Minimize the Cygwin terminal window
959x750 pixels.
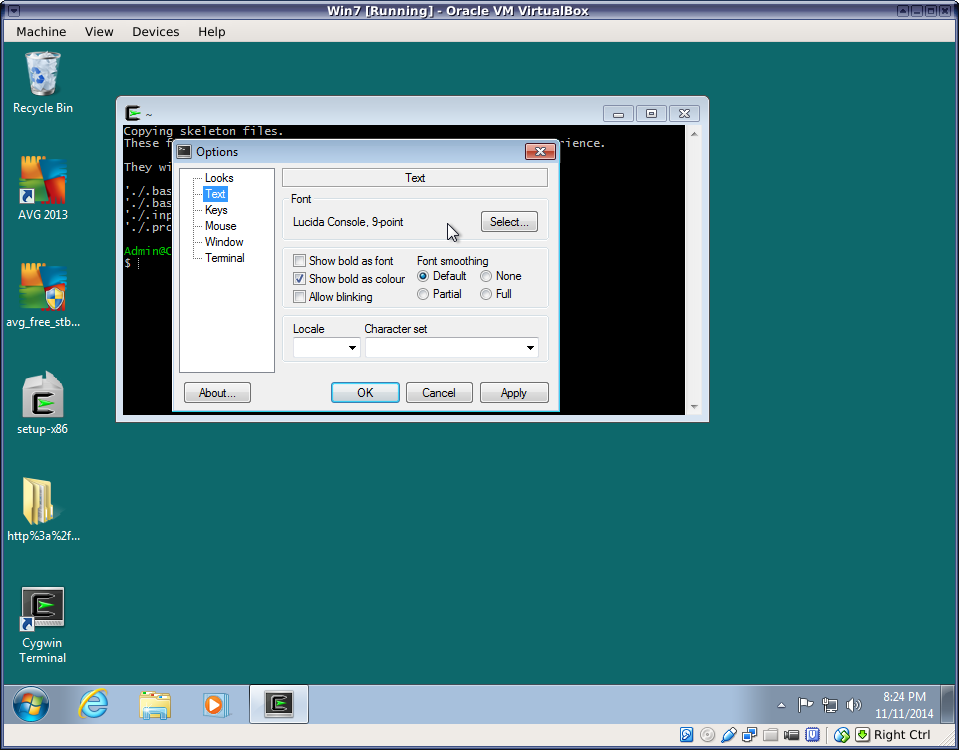coord(618,114)
